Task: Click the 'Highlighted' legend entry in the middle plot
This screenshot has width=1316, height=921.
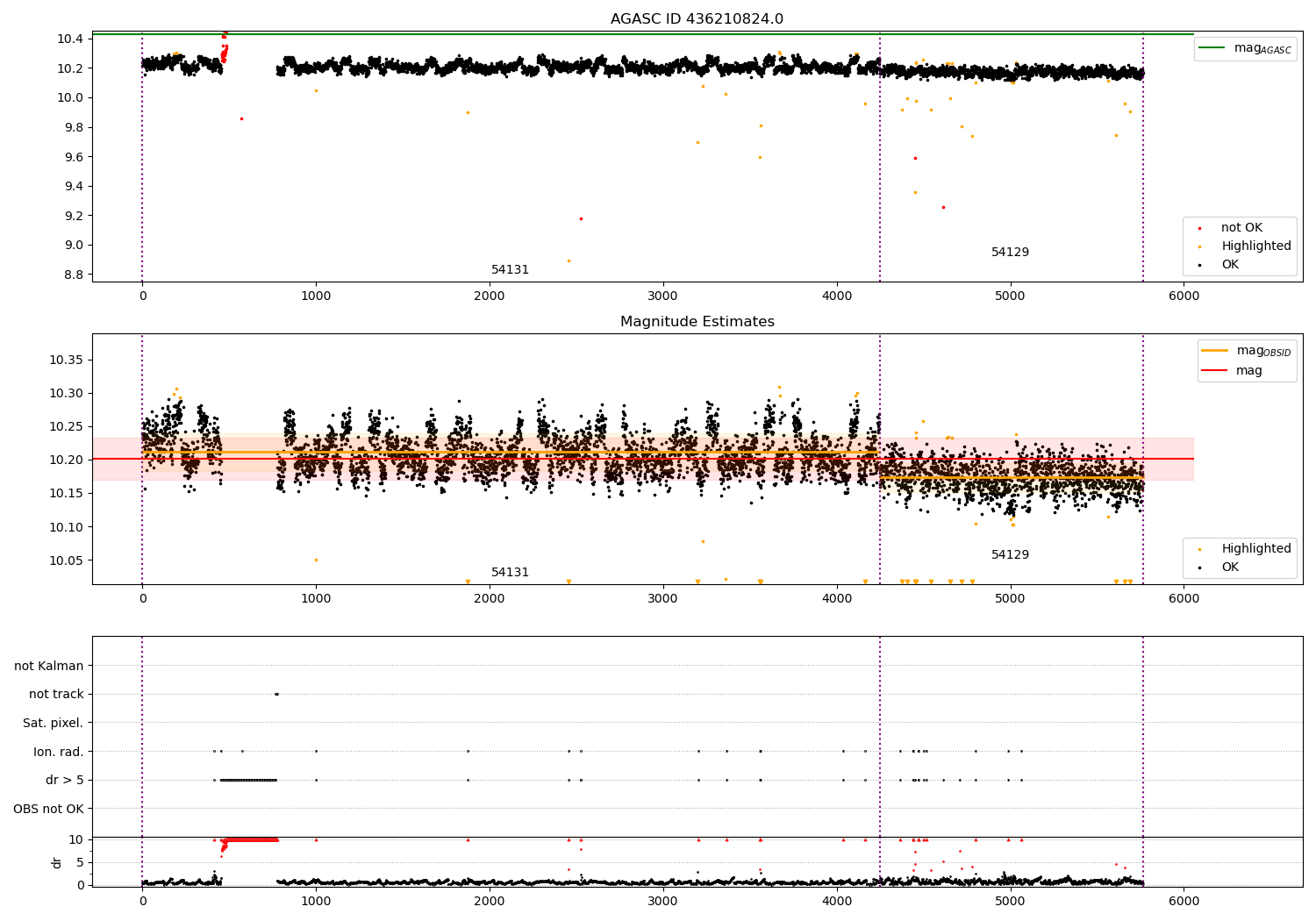Action: pos(1244,549)
